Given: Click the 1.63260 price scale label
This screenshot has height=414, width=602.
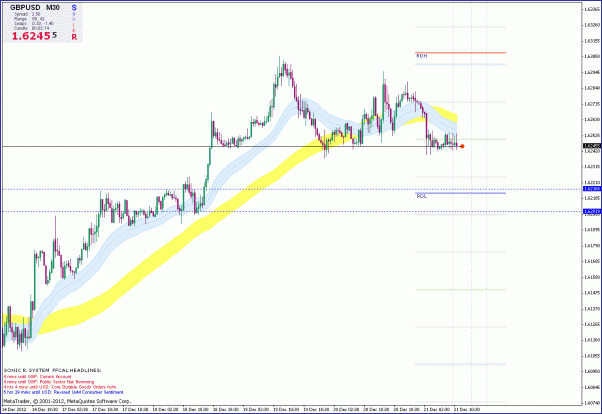Looking at the screenshot, I should pos(592,25).
